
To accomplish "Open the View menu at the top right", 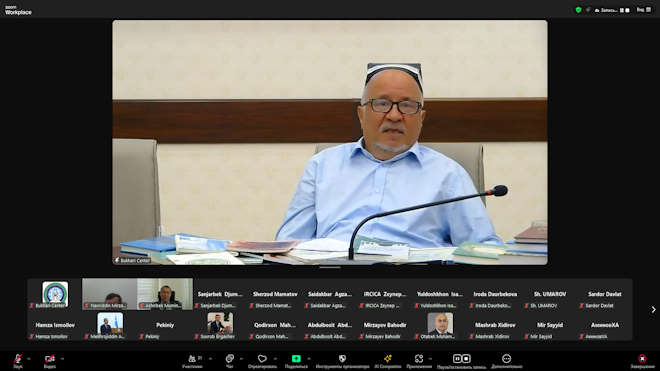I will (x=644, y=10).
